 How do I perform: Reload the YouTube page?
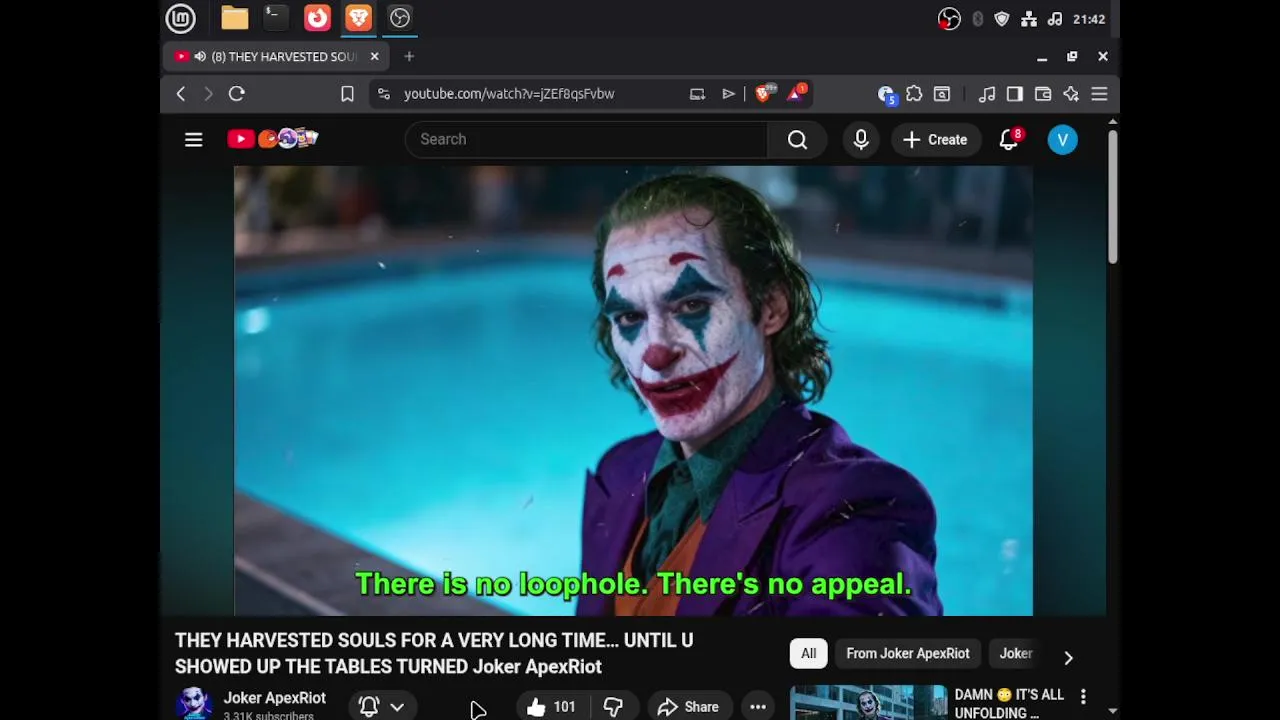(x=237, y=94)
